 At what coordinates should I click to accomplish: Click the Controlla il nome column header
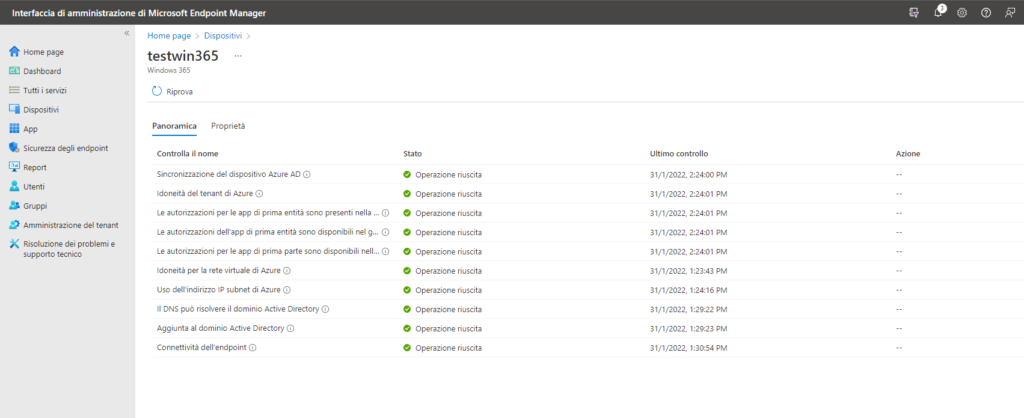pyautogui.click(x=187, y=153)
